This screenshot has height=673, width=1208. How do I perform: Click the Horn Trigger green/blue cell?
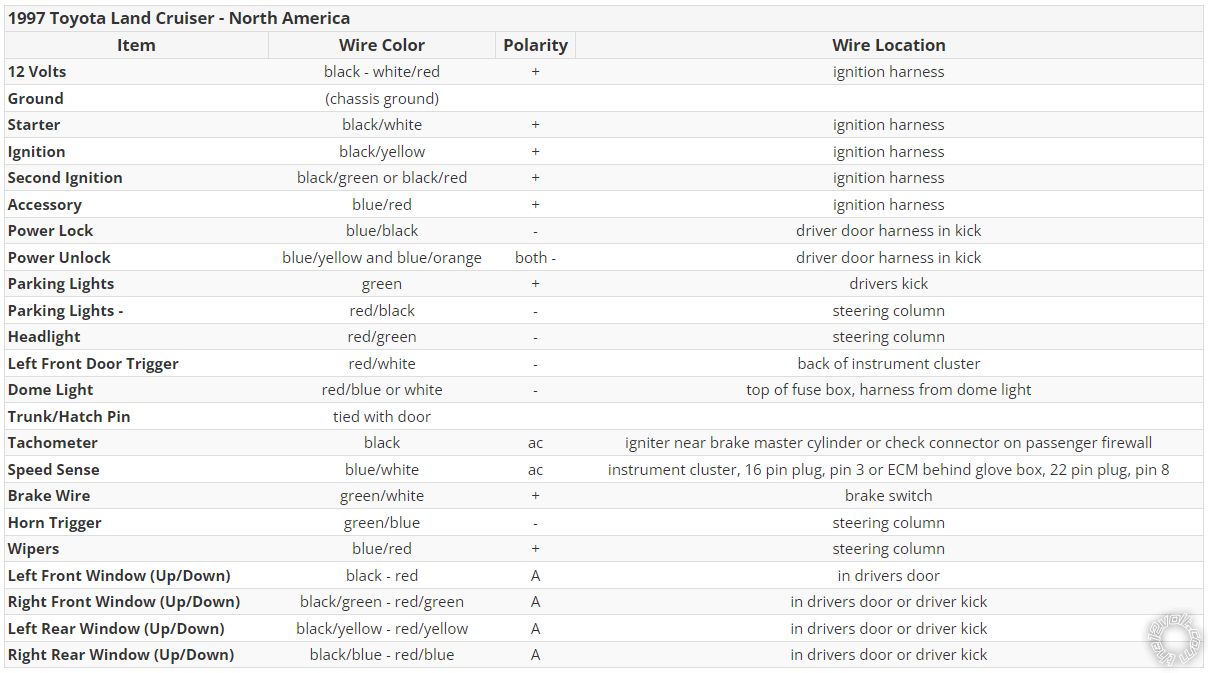click(382, 522)
